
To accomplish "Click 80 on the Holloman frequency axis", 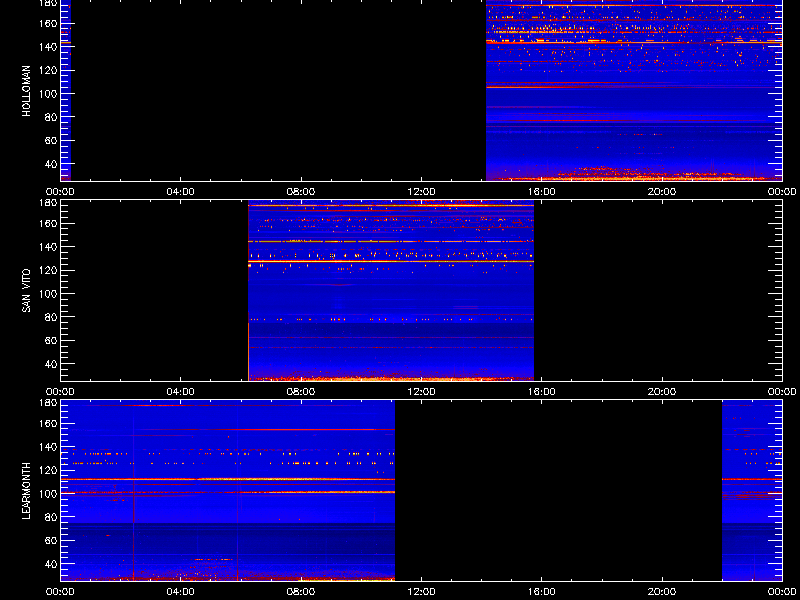I will 52,117.
